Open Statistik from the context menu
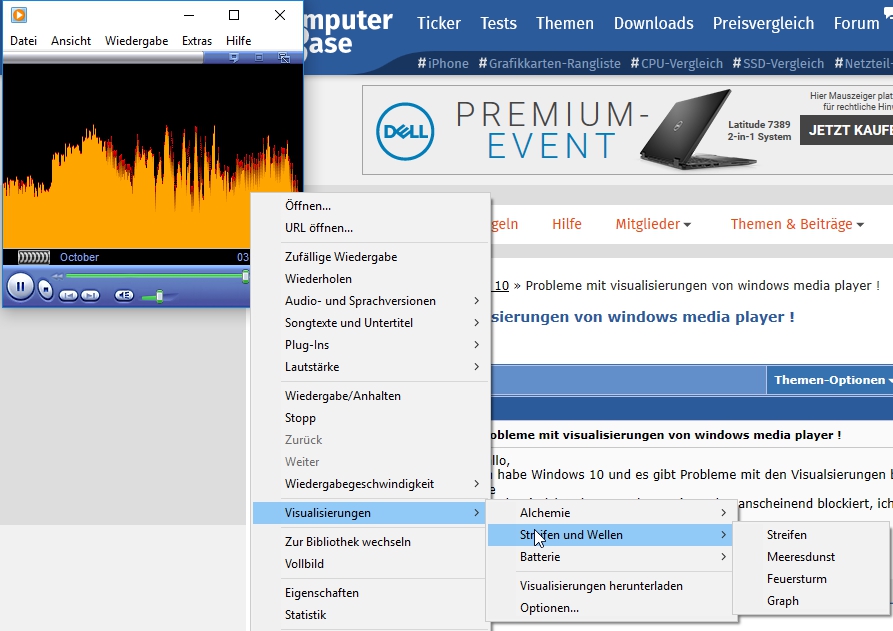The width and height of the screenshot is (893, 631). point(369,615)
